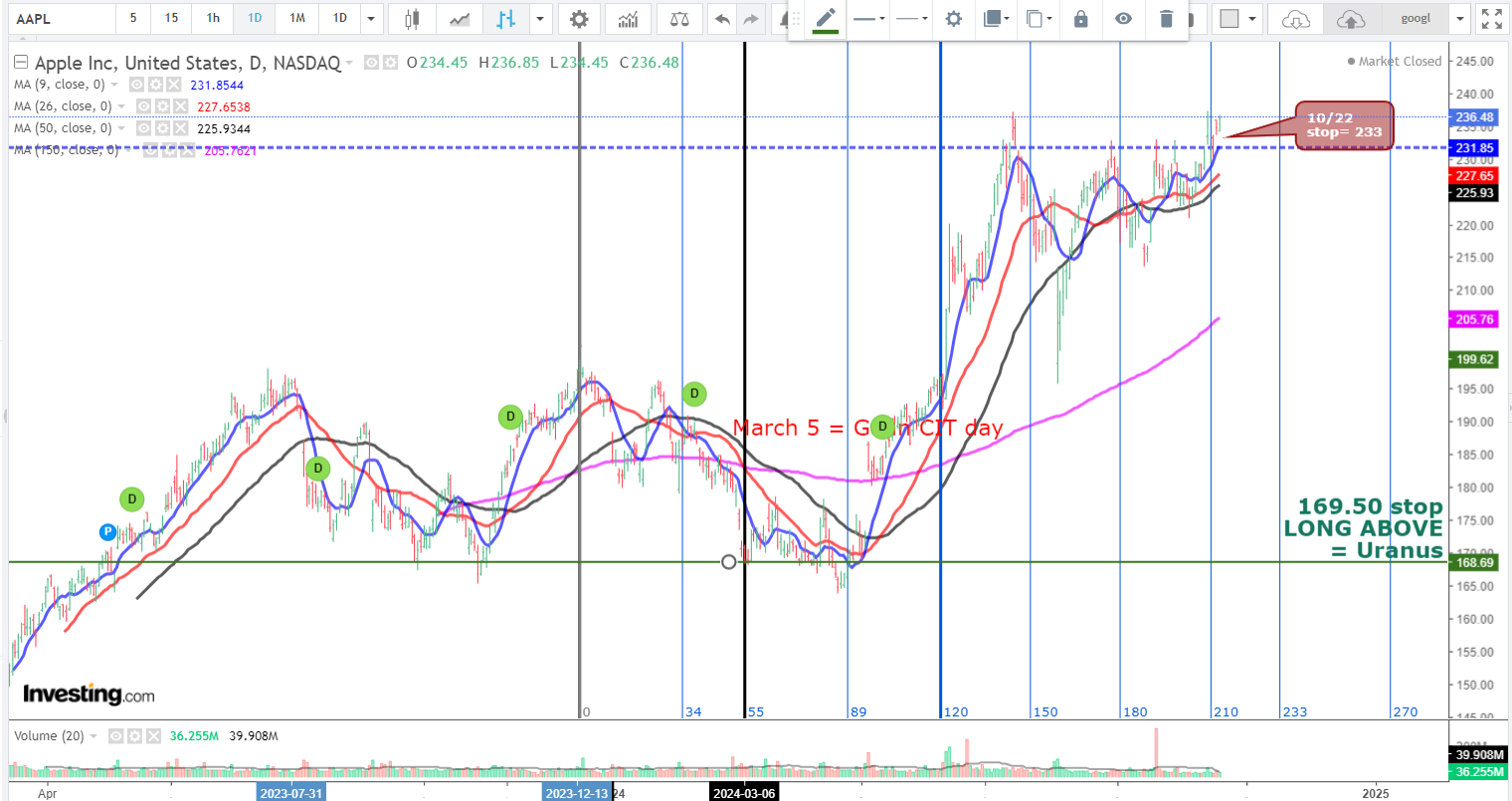Remove the MA 26 indicator
The height and width of the screenshot is (801, 1512).
180,106
